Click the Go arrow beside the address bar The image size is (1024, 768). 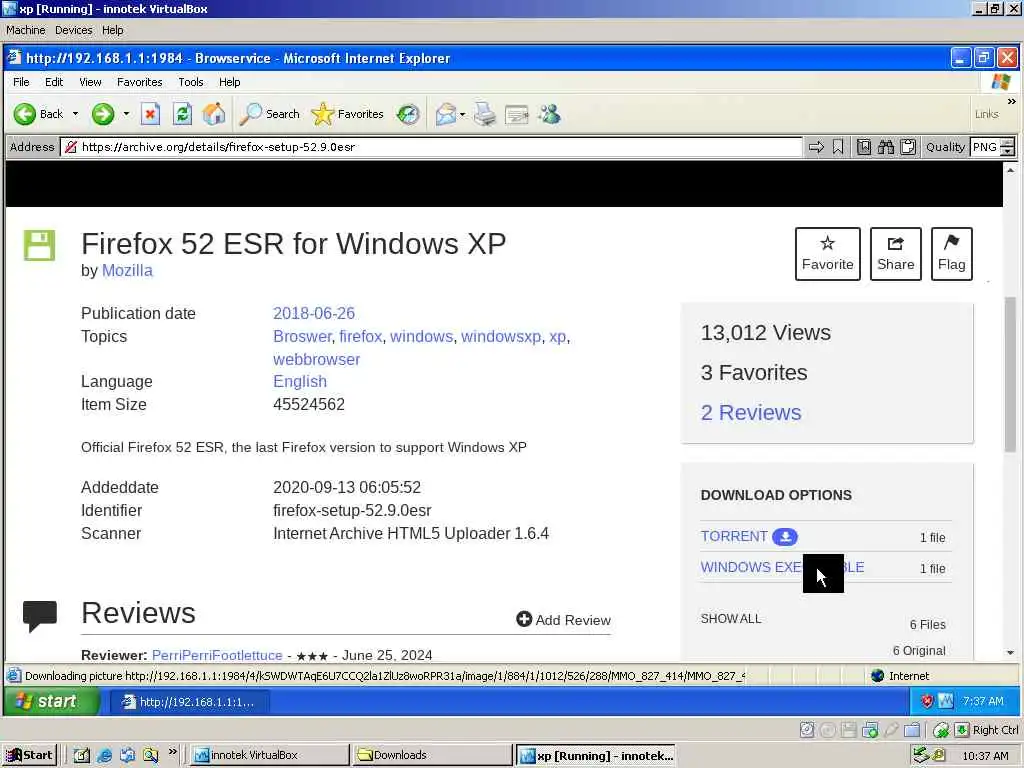[816, 147]
